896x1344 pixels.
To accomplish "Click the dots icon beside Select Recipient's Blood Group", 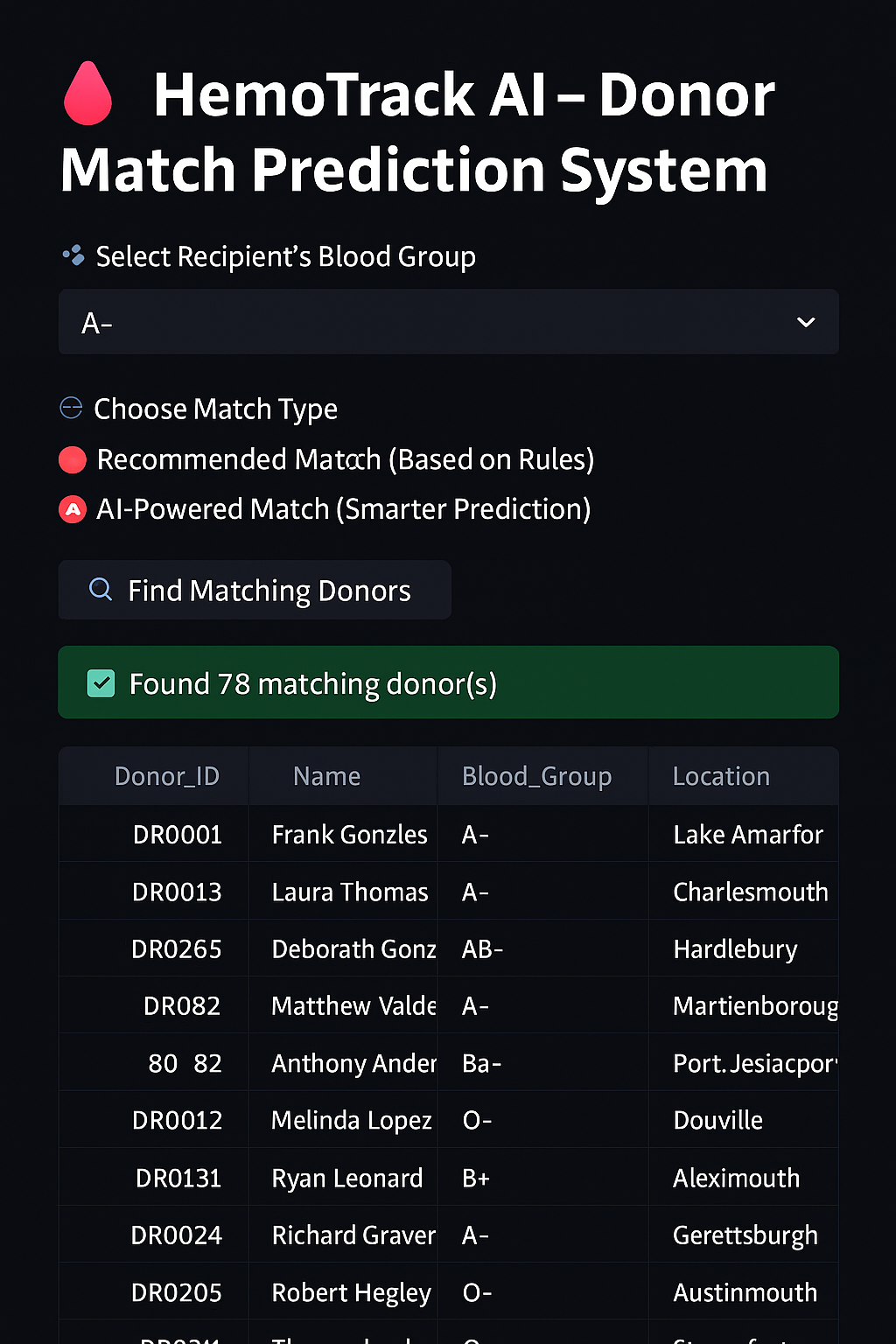I will [x=73, y=255].
